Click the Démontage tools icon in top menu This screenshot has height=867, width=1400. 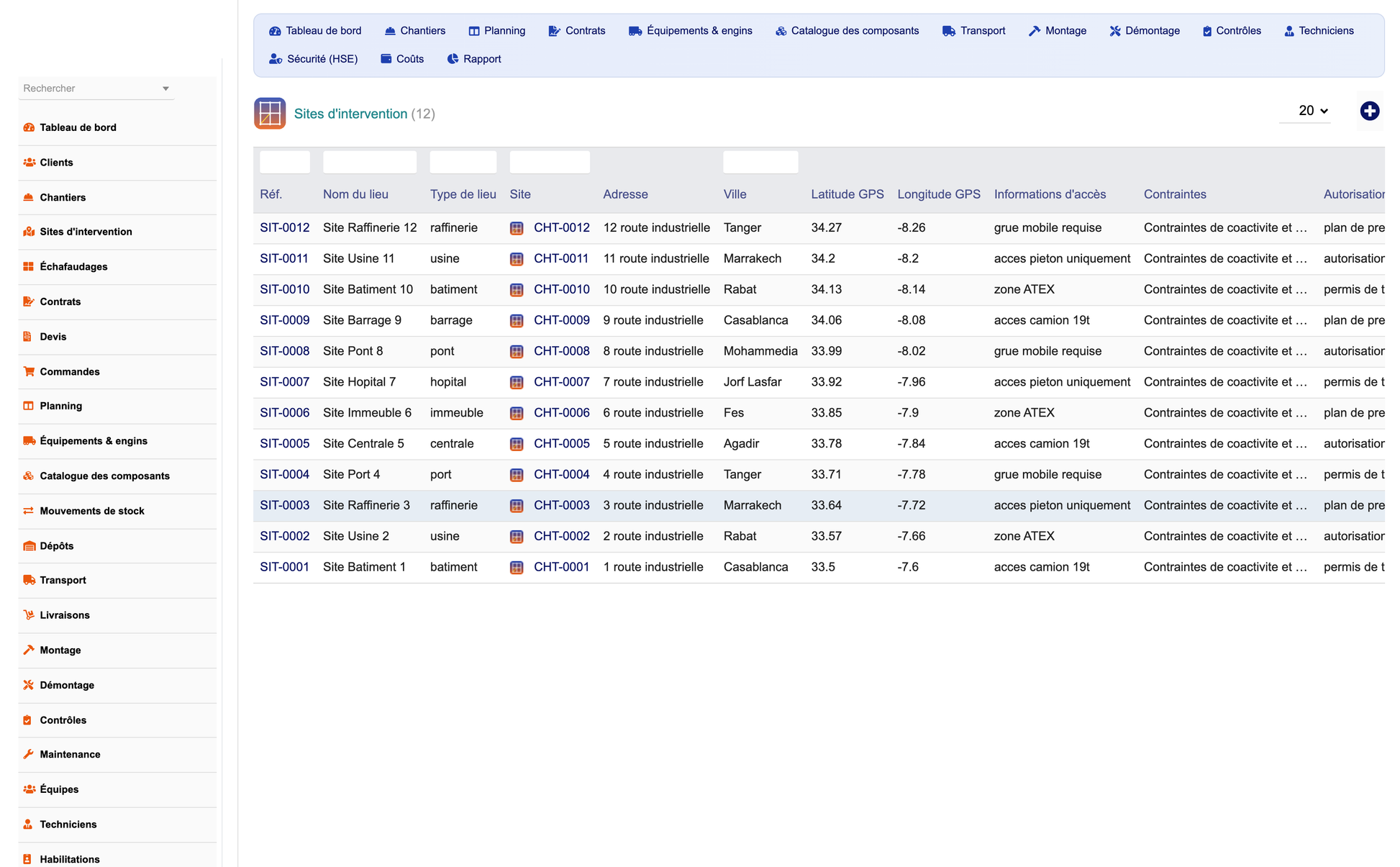[1115, 31]
